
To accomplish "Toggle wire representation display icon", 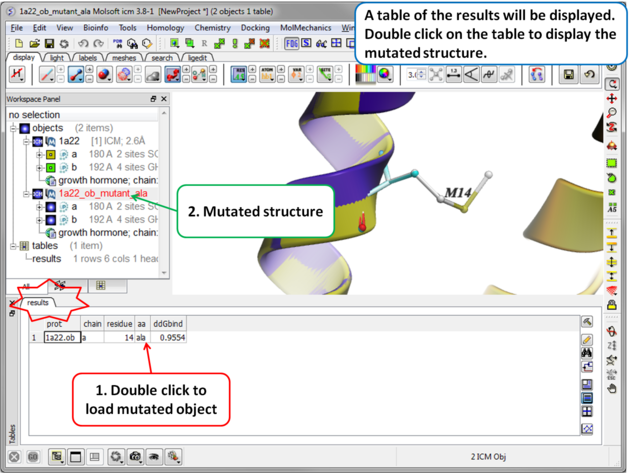I will pyautogui.click(x=46, y=75).
